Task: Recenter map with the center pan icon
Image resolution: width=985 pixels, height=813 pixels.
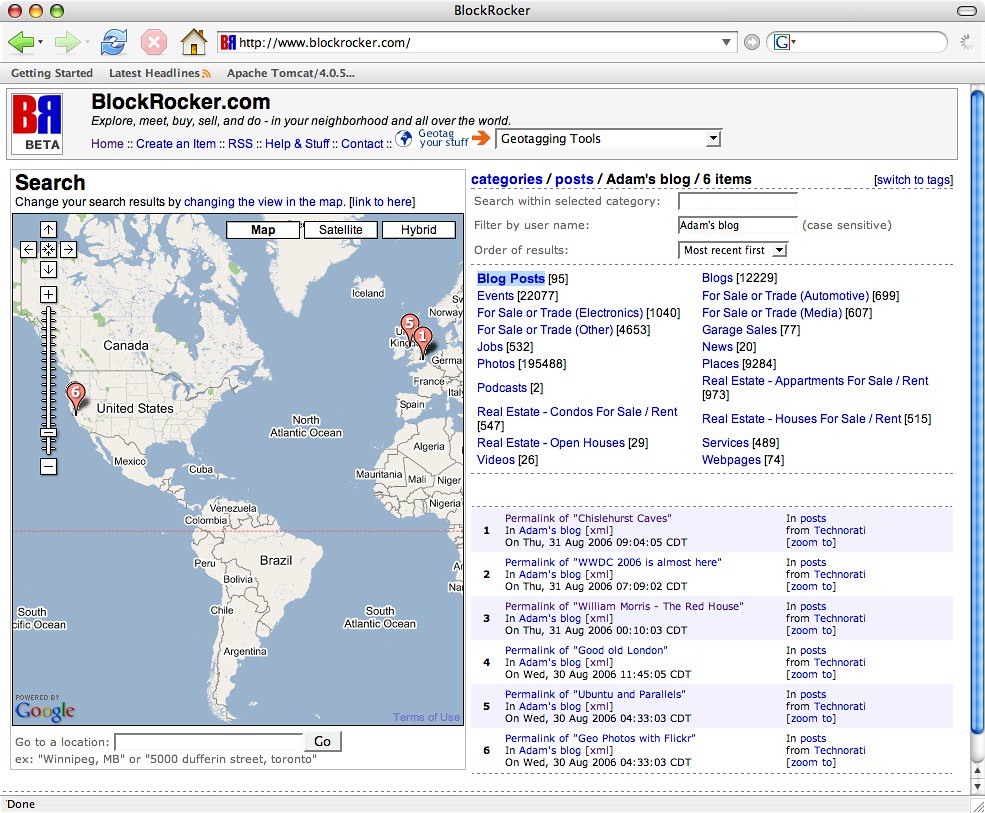Action: pos(48,249)
